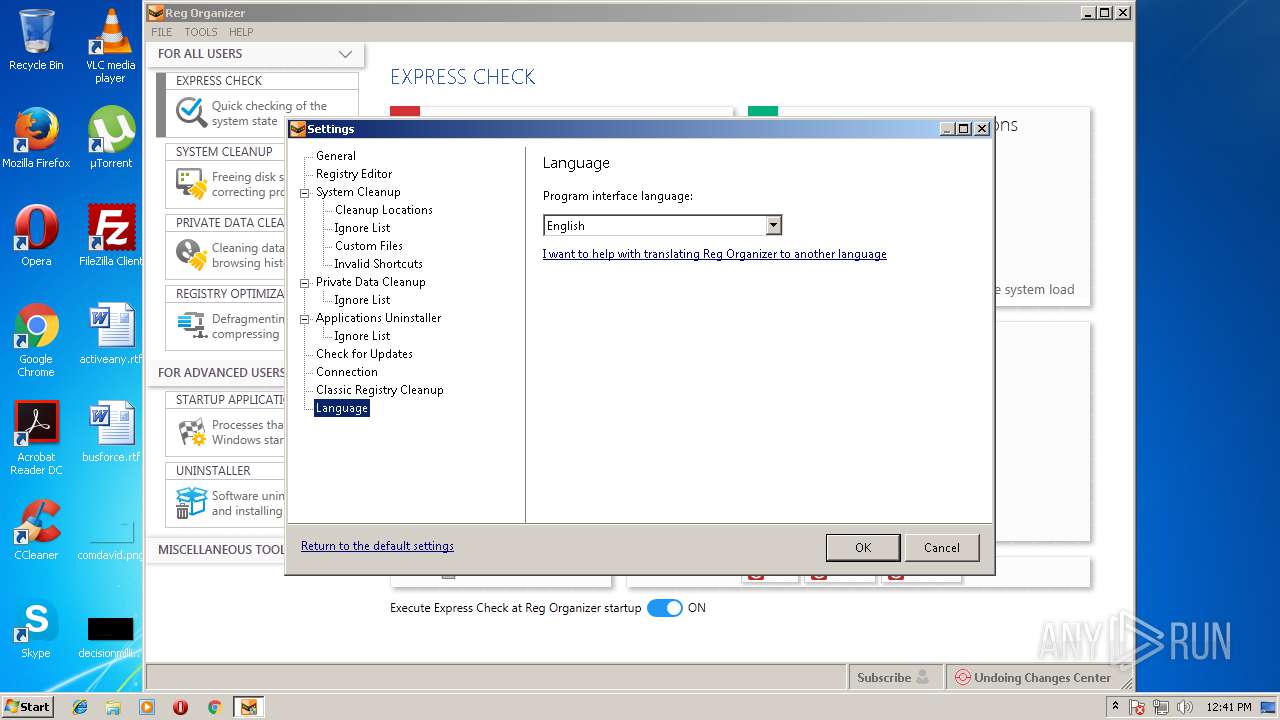This screenshot has width=1280, height=720.
Task: Open Startup Applications flag icon
Action: [191, 432]
